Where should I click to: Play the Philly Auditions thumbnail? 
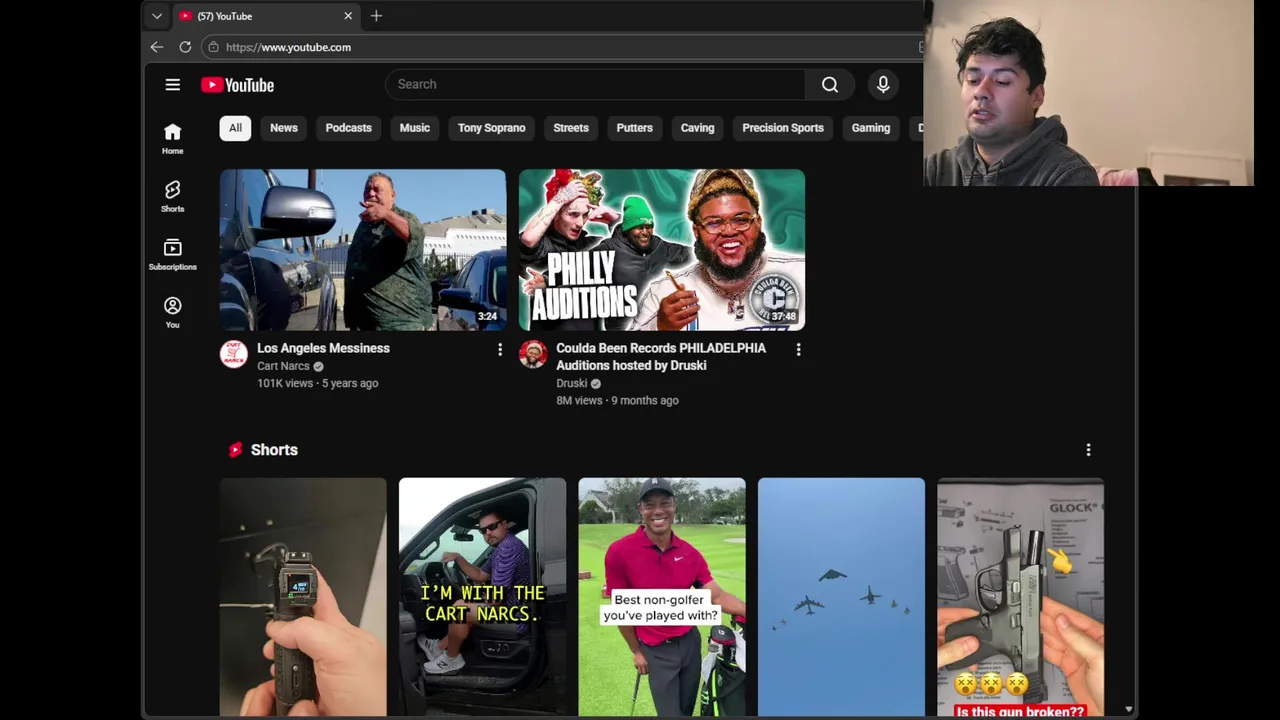coord(662,250)
